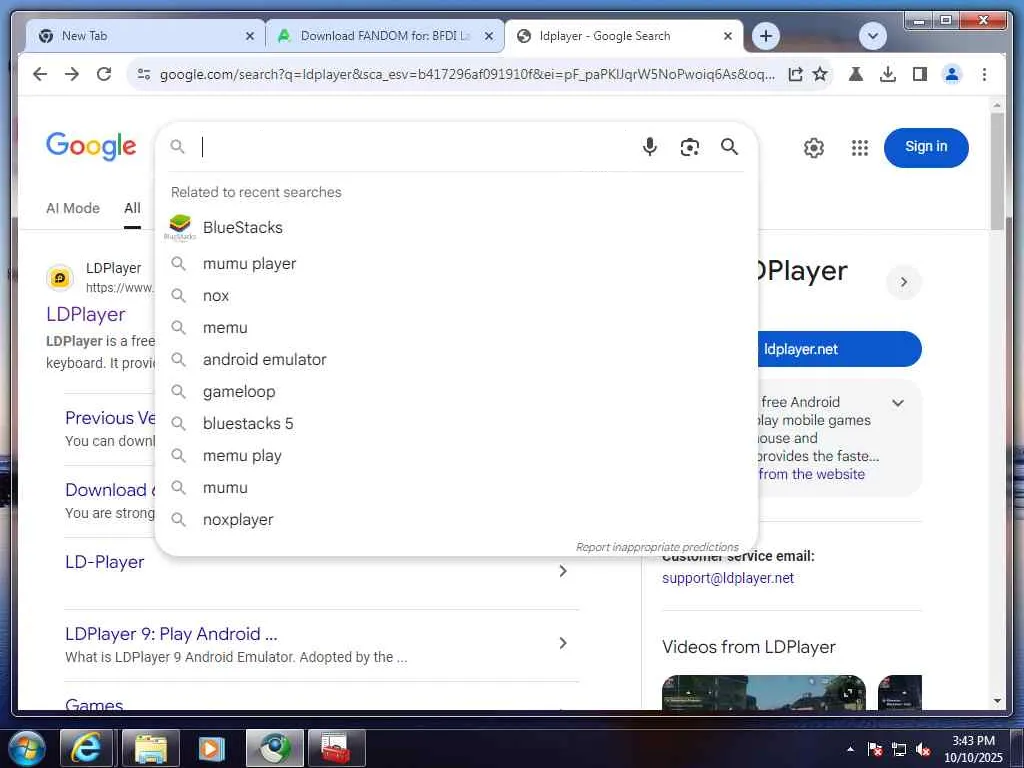
Task: Open the Google apps grid
Action: [859, 148]
